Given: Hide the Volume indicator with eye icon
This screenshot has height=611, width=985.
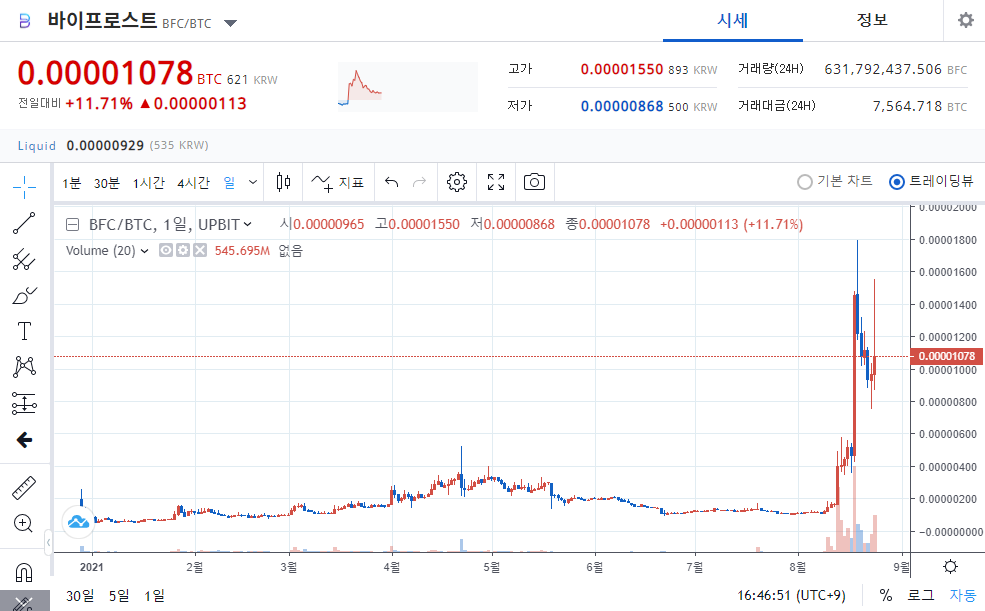Looking at the screenshot, I should coord(166,251).
